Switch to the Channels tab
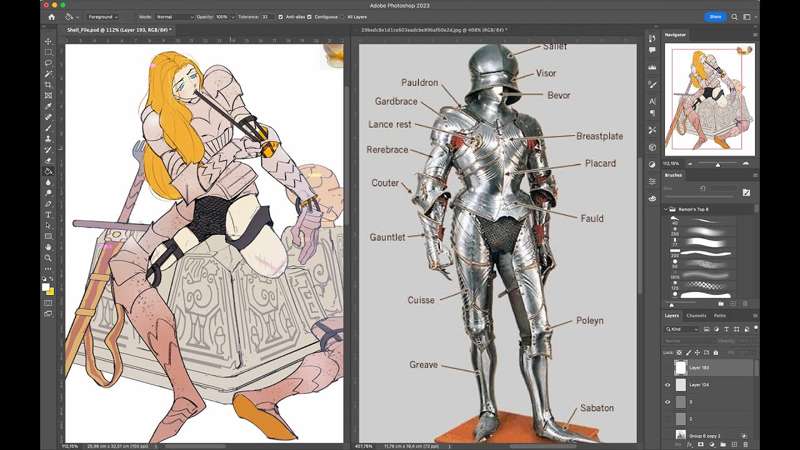This screenshot has height=450, width=800. point(696,316)
